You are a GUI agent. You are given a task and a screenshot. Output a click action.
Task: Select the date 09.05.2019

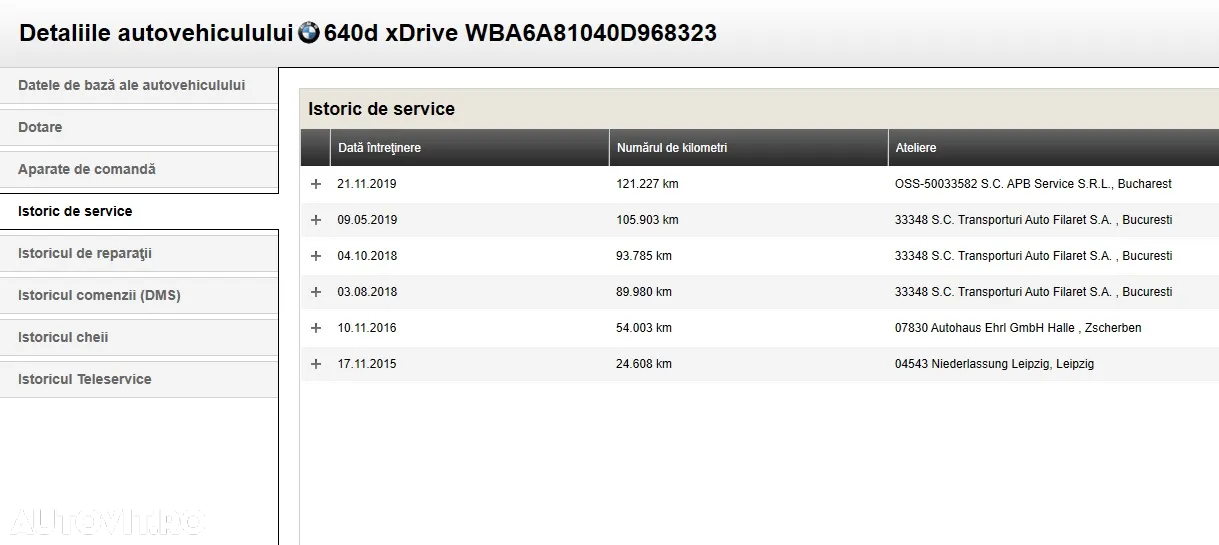[x=367, y=220]
